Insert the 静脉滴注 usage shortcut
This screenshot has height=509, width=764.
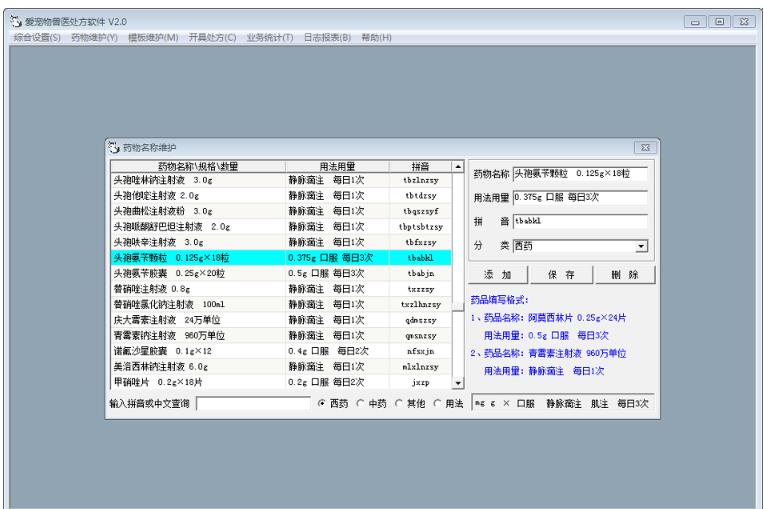tap(563, 403)
